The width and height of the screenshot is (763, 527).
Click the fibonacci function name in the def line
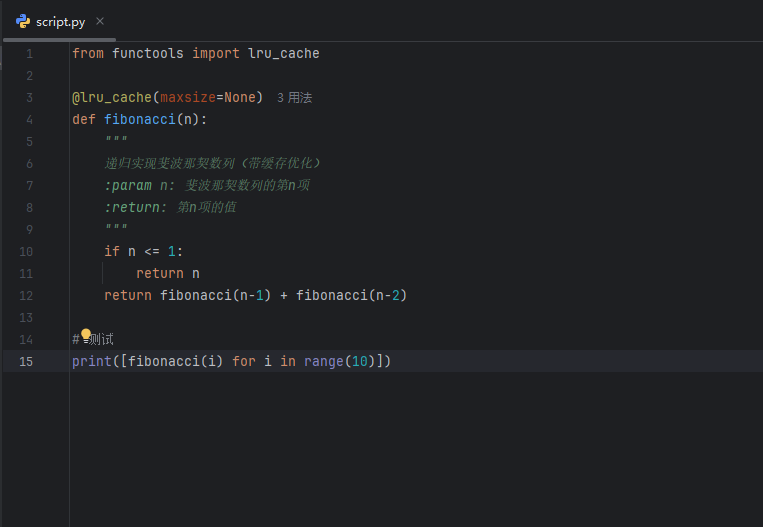tap(140, 119)
